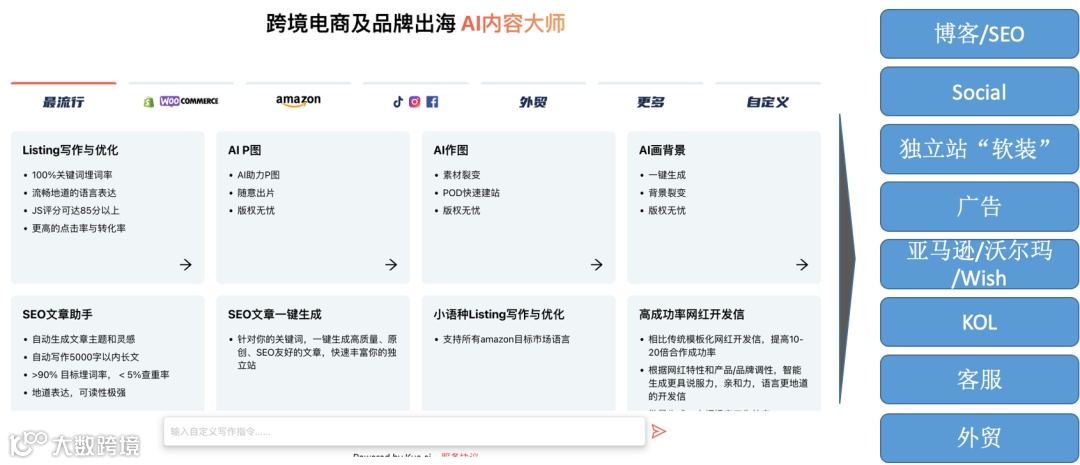Click the 独立站“软装” box
This screenshot has width=1080, height=465.
click(979, 149)
